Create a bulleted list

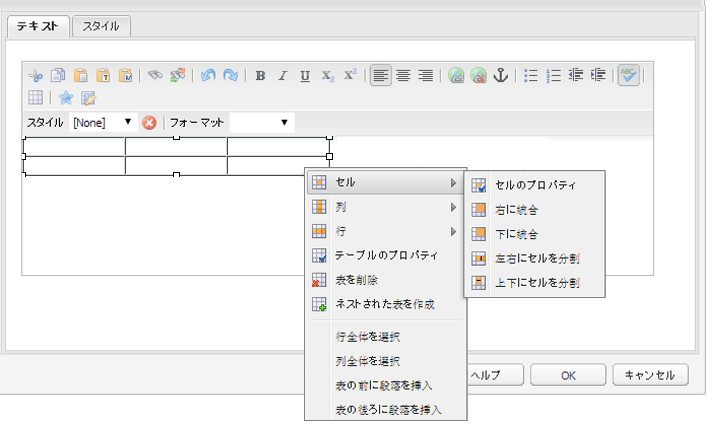point(531,75)
